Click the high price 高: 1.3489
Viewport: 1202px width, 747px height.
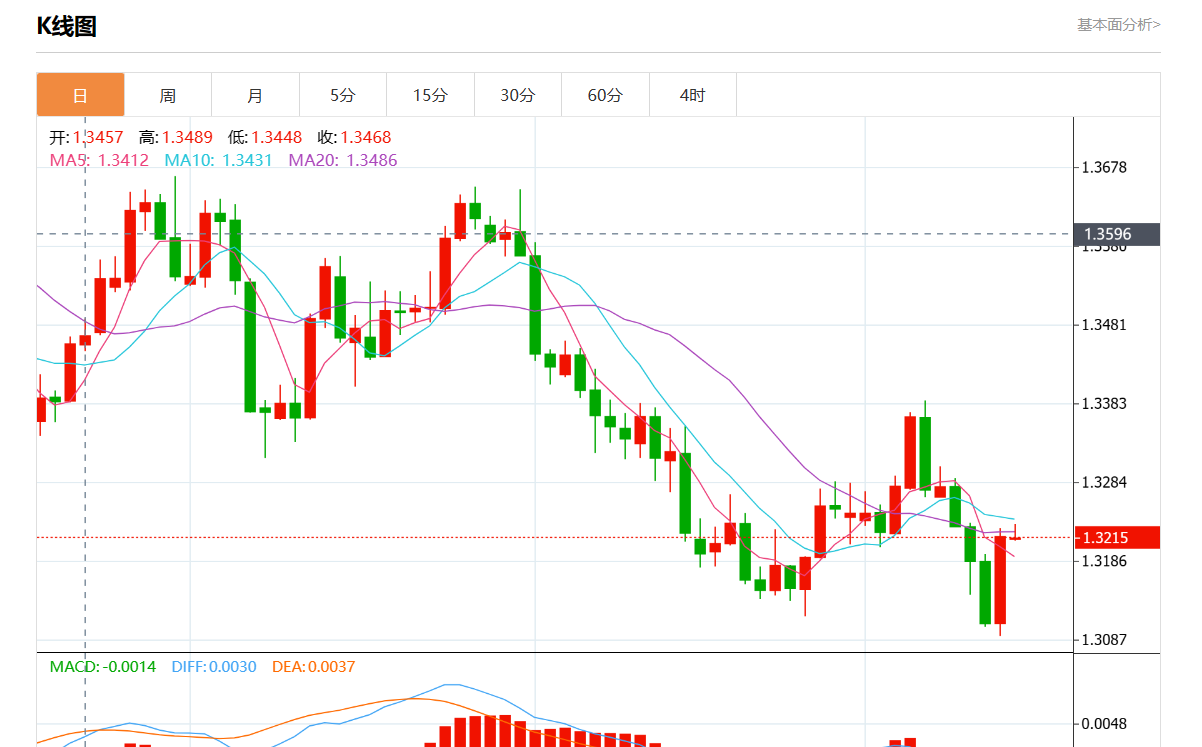(x=176, y=138)
